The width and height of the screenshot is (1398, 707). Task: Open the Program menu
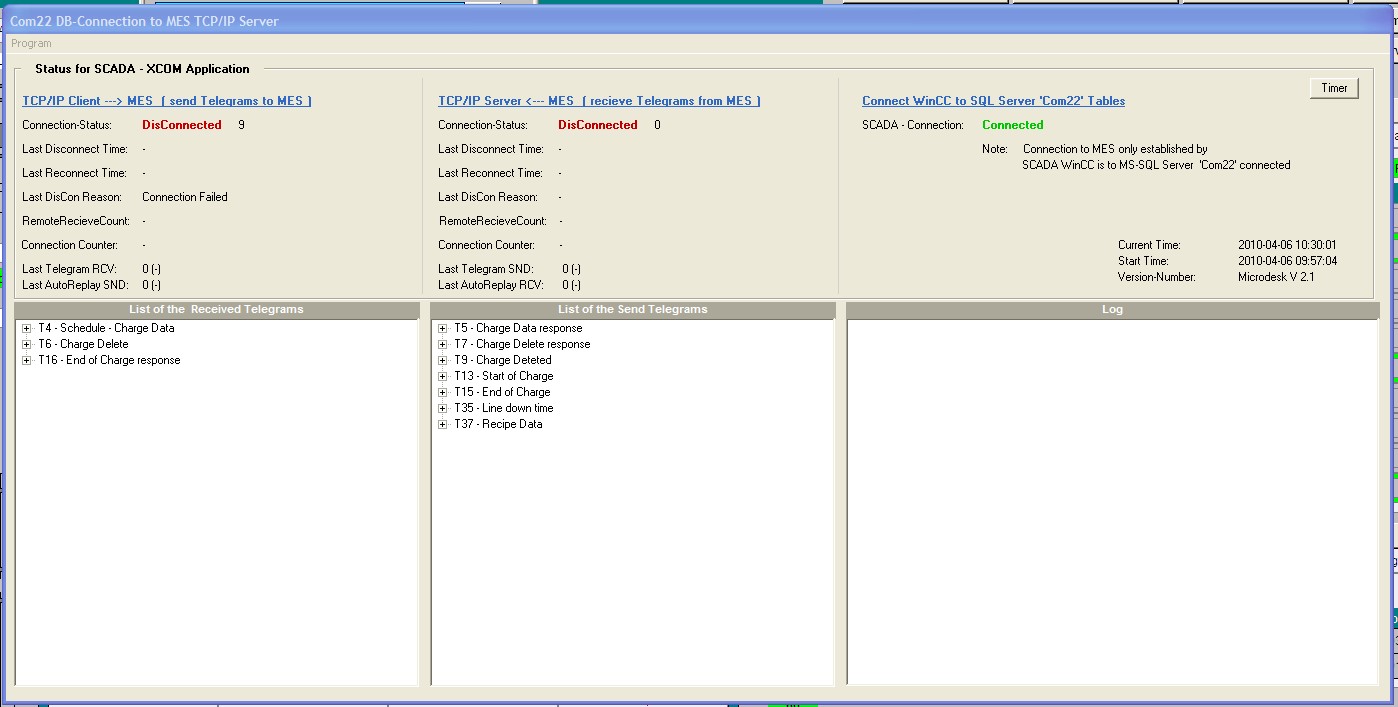31,43
